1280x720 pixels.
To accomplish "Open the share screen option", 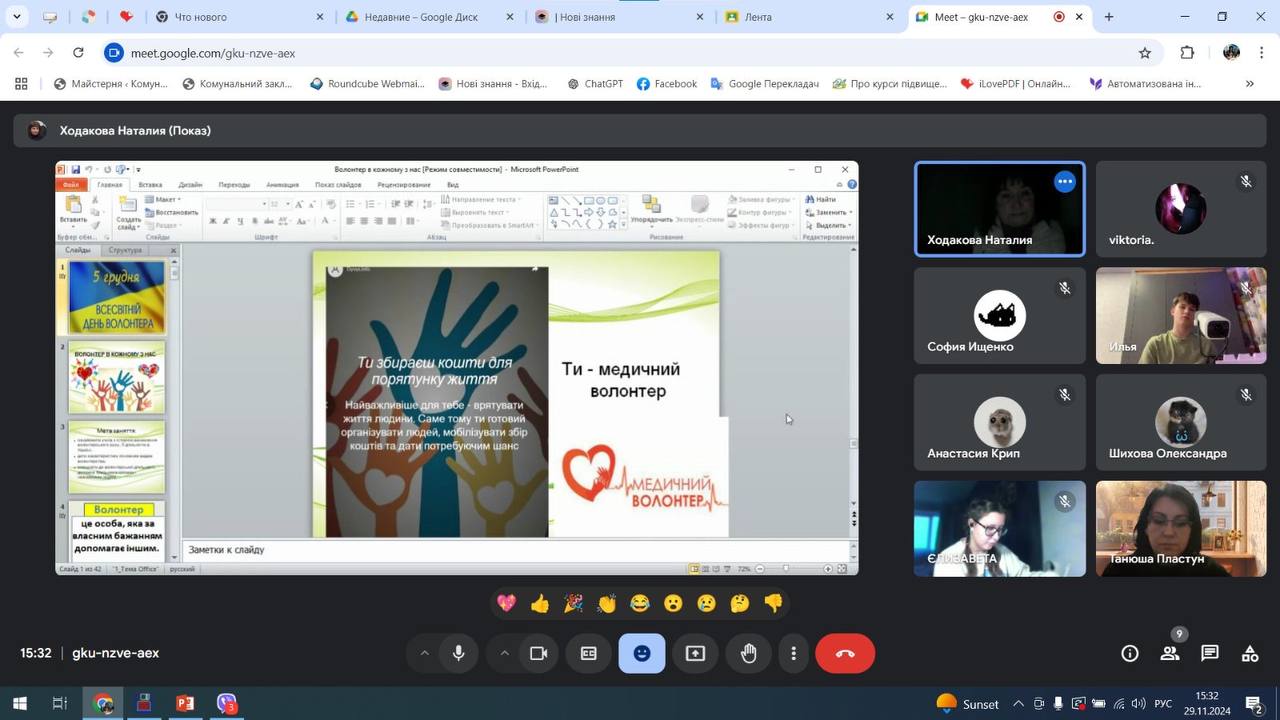I will [x=695, y=653].
